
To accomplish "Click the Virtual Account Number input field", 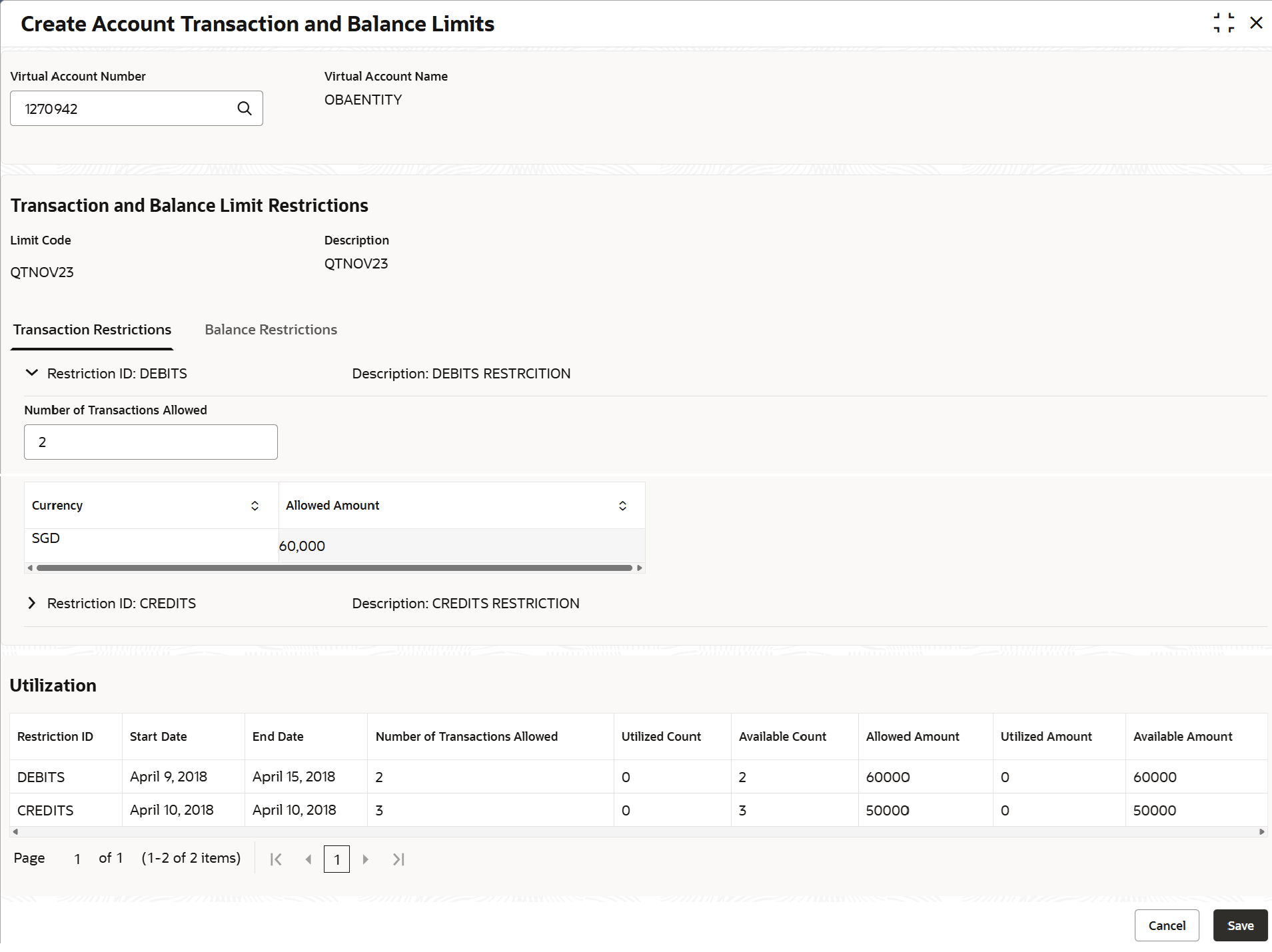I will click(136, 108).
